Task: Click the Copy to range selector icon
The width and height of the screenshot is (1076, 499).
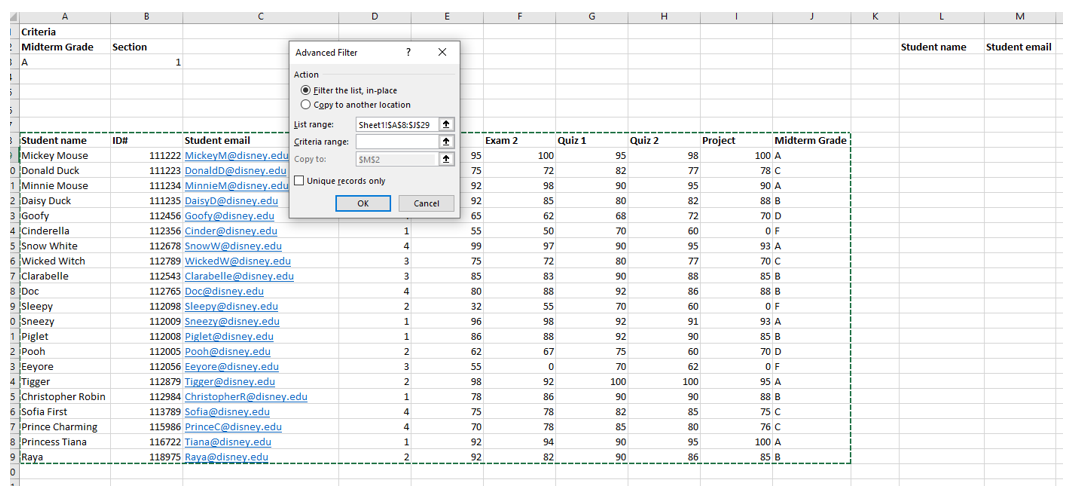Action: [446, 159]
